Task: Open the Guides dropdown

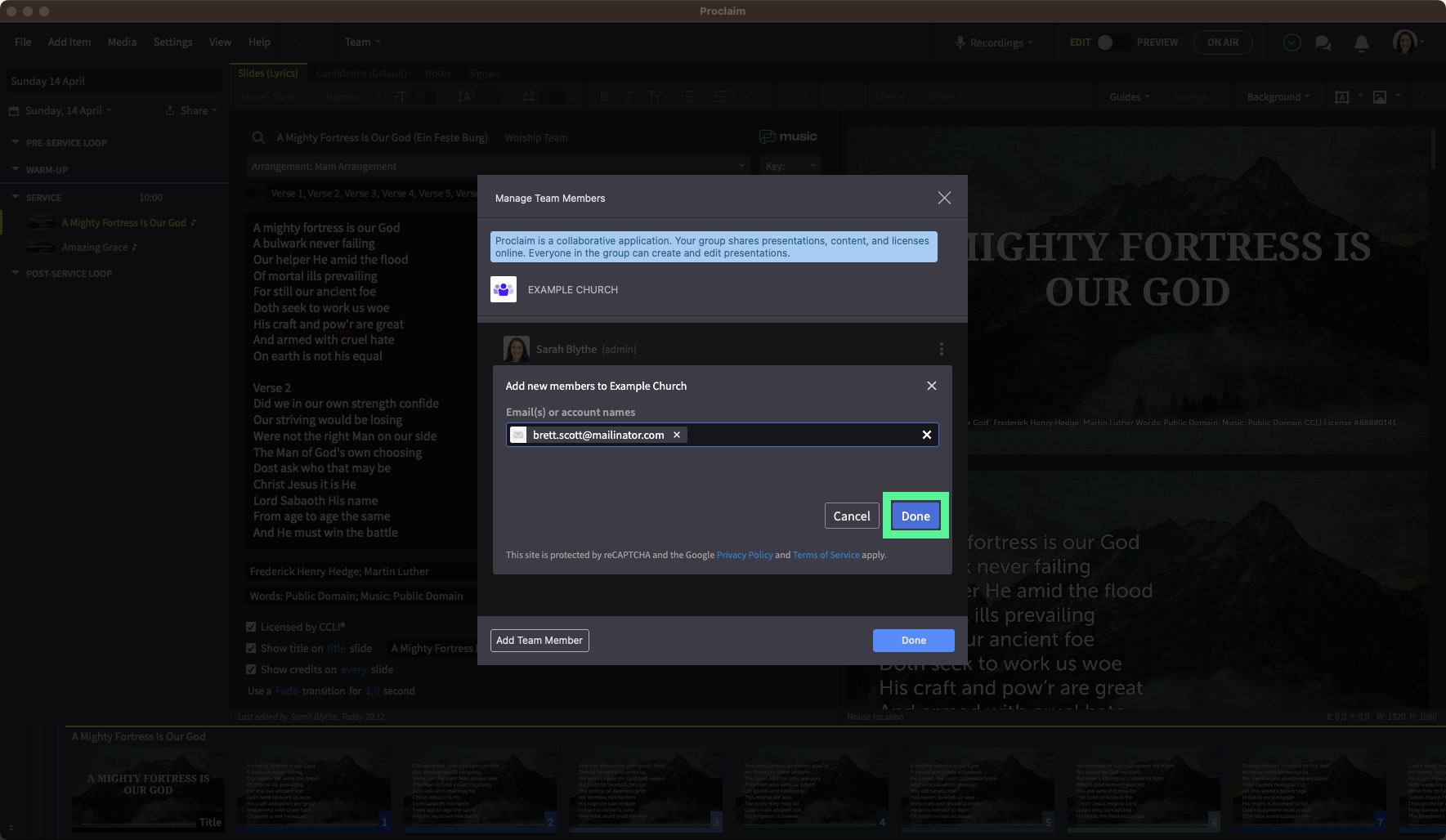Action: click(1130, 96)
